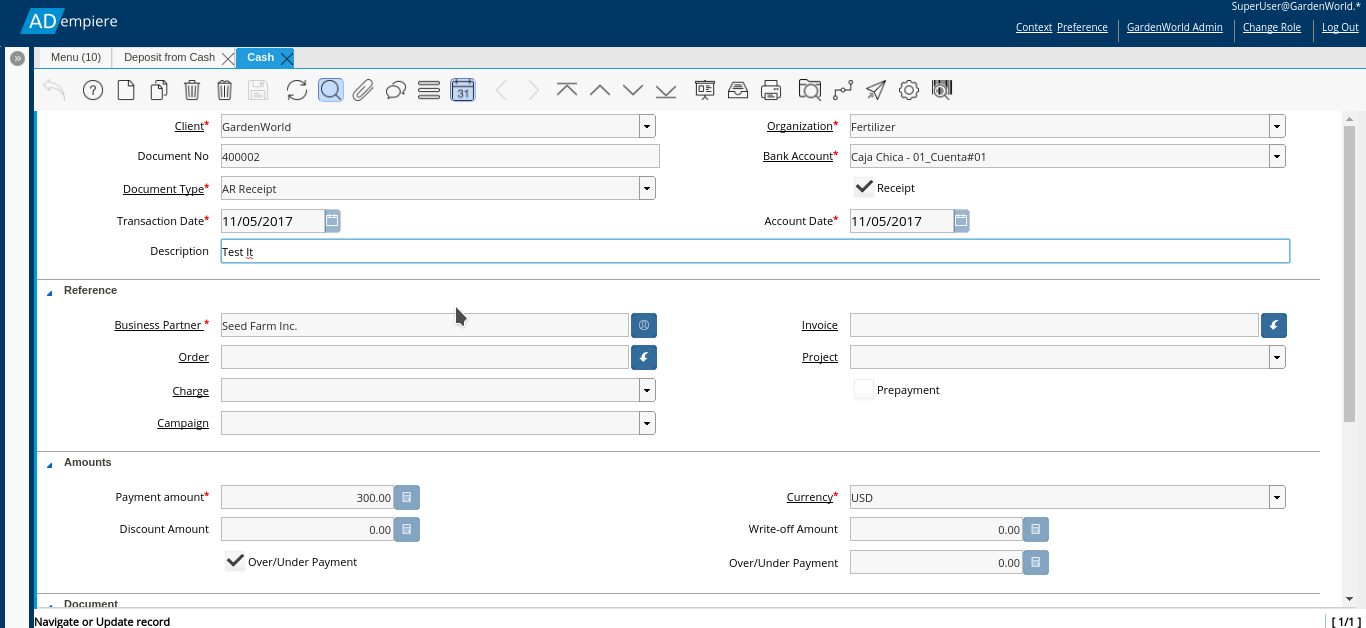Select the Delete Record trash icon
Screen dimensions: 1366x628
[x=191, y=90]
